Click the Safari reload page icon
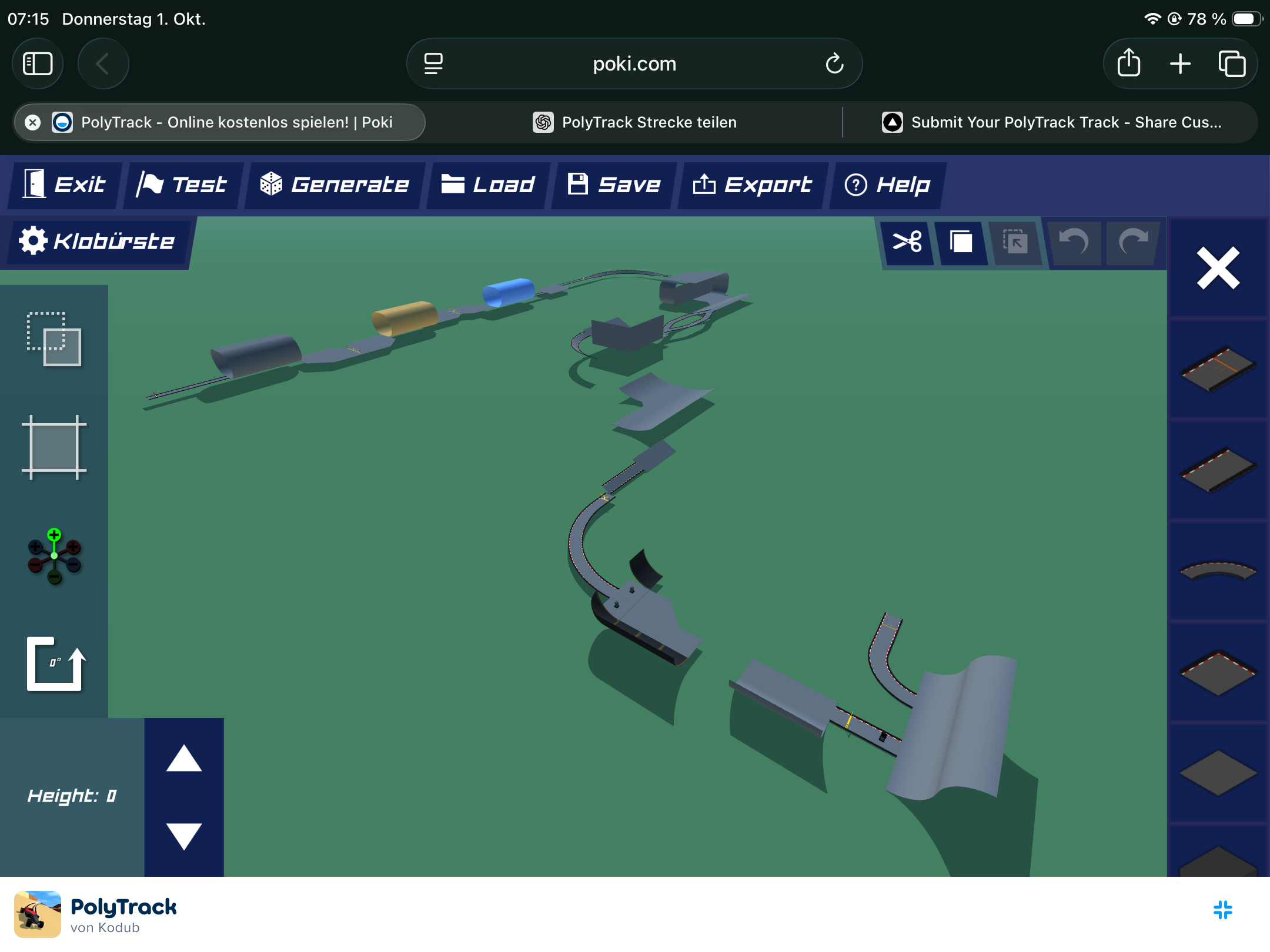1270x952 pixels. [x=834, y=63]
